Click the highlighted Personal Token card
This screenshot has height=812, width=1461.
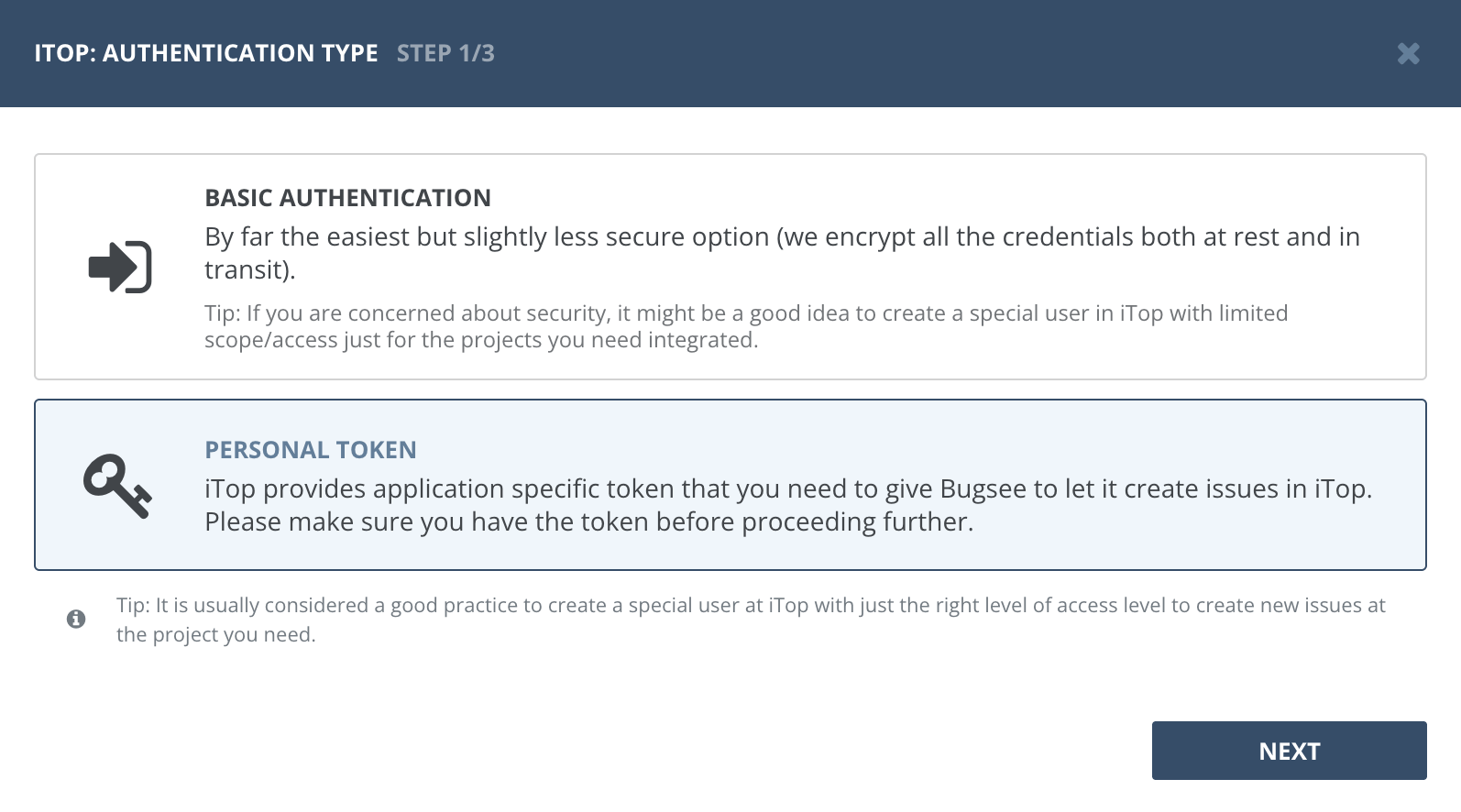click(730, 484)
